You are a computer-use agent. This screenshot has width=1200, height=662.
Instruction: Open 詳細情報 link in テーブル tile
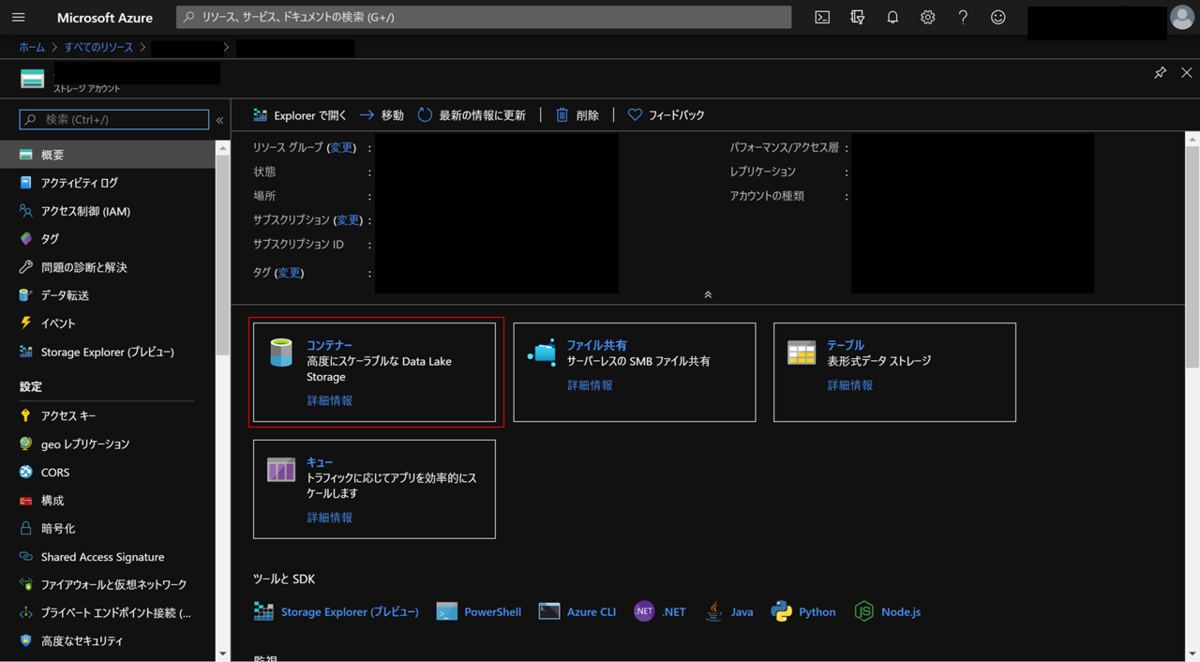click(x=850, y=385)
